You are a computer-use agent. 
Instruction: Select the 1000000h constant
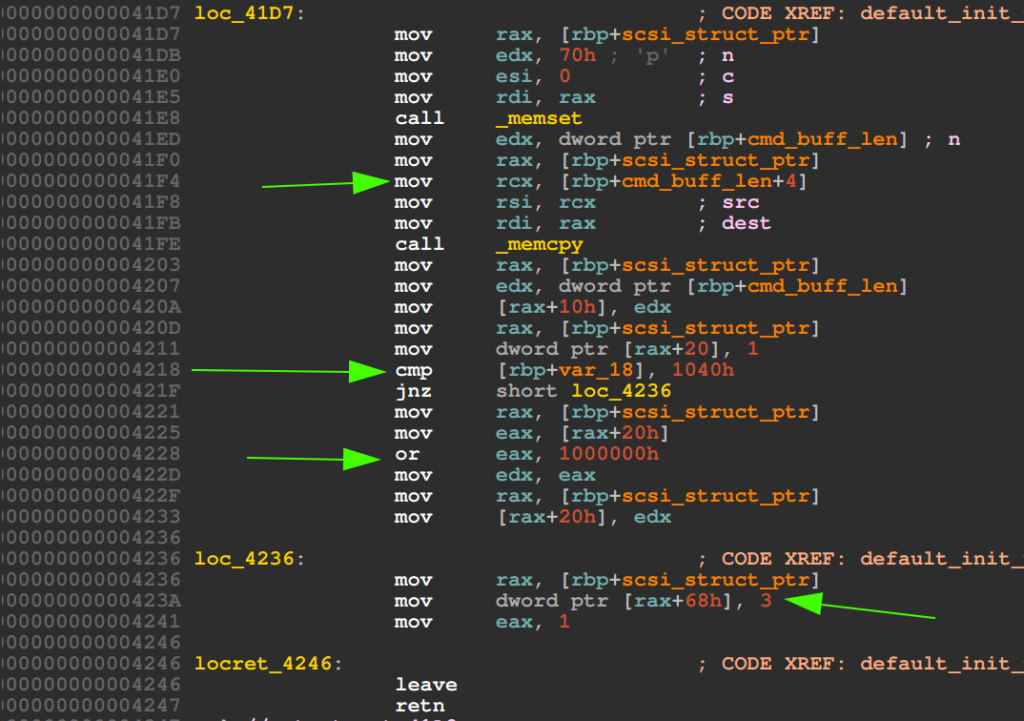click(x=609, y=454)
